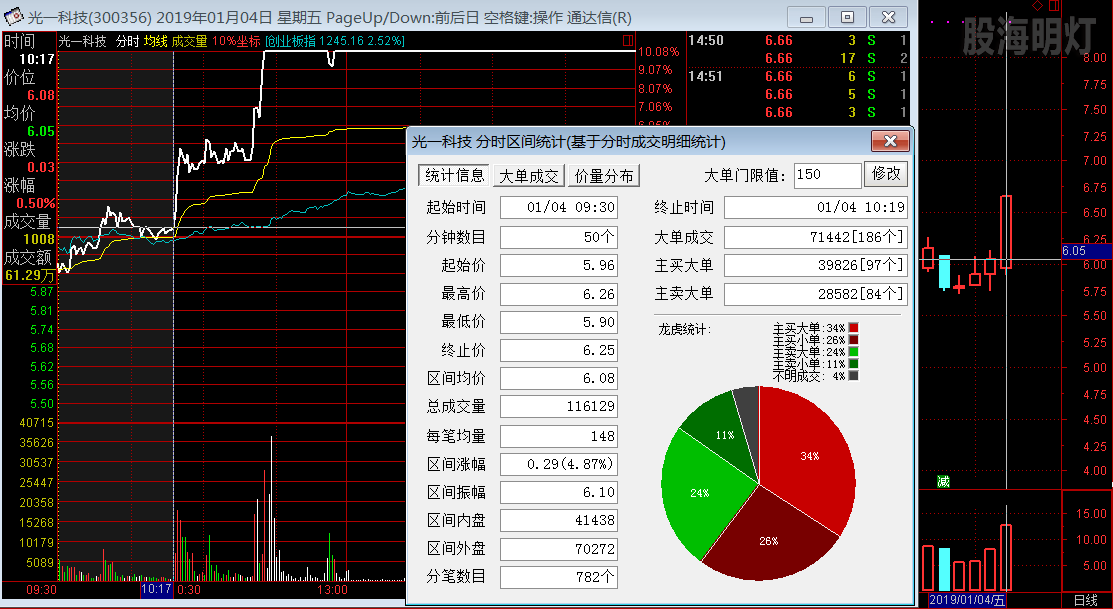Click 创业板指 index label
Screen dimensions: 1113x609
[334, 41]
